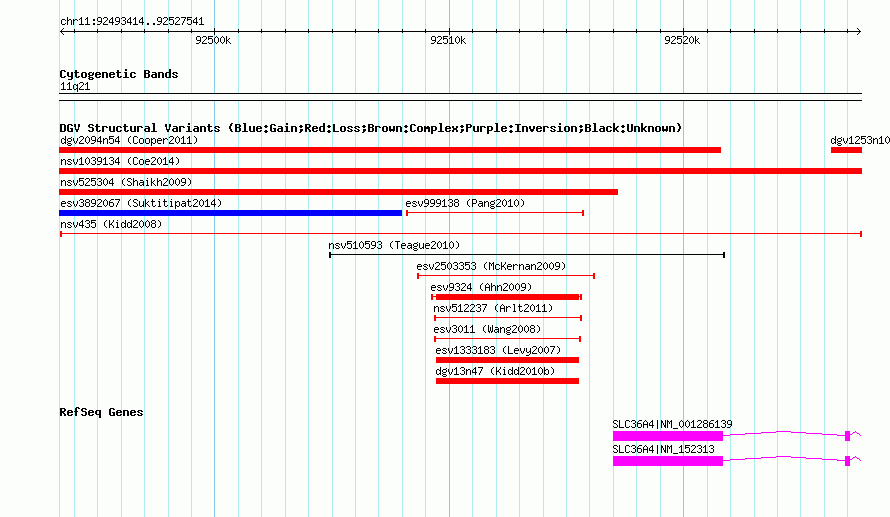The height and width of the screenshot is (517, 890).
Task: Select the 11q21 cytogenetic band label
Action: (x=75, y=86)
